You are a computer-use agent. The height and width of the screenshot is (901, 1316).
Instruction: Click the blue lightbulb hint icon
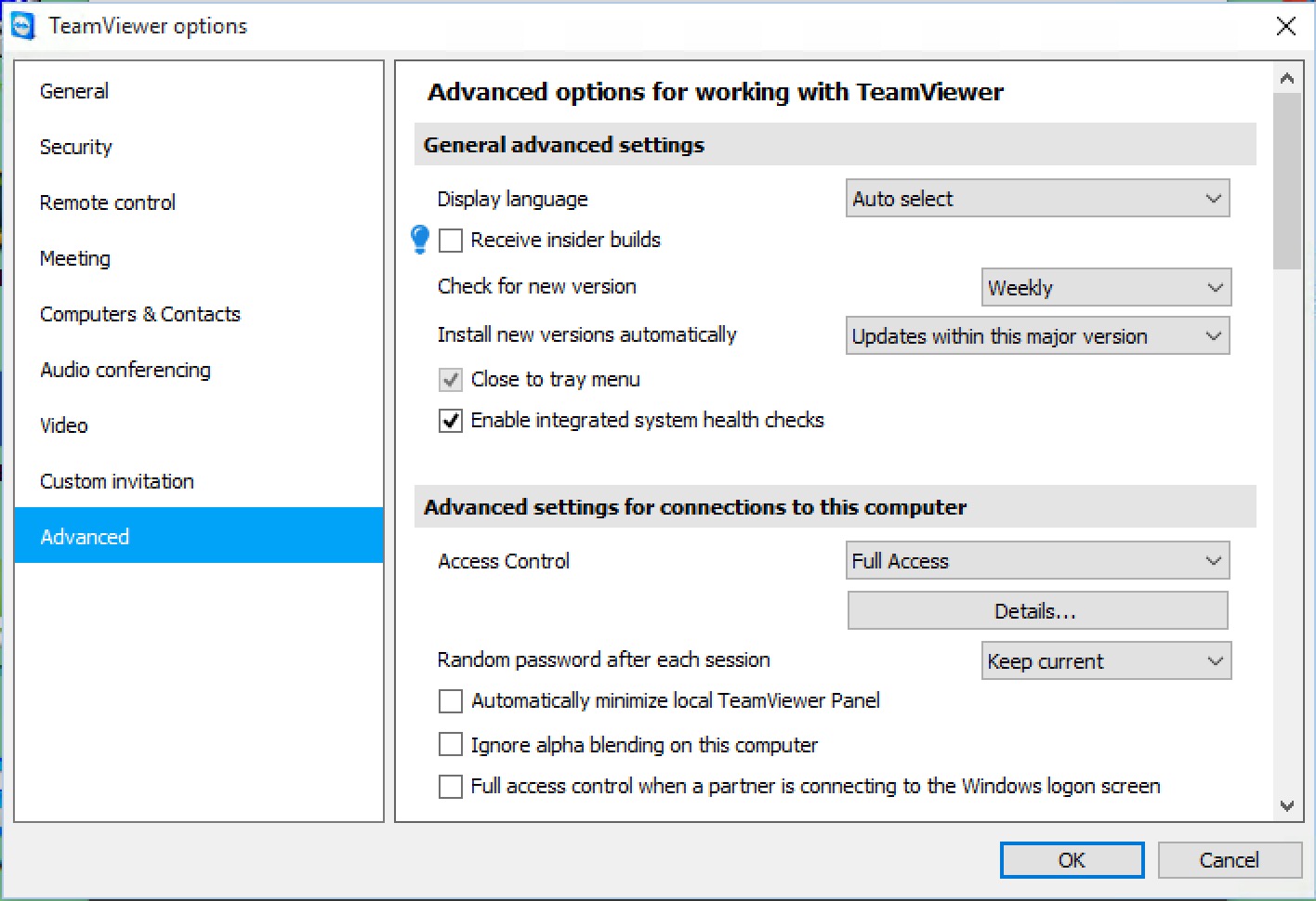[420, 240]
